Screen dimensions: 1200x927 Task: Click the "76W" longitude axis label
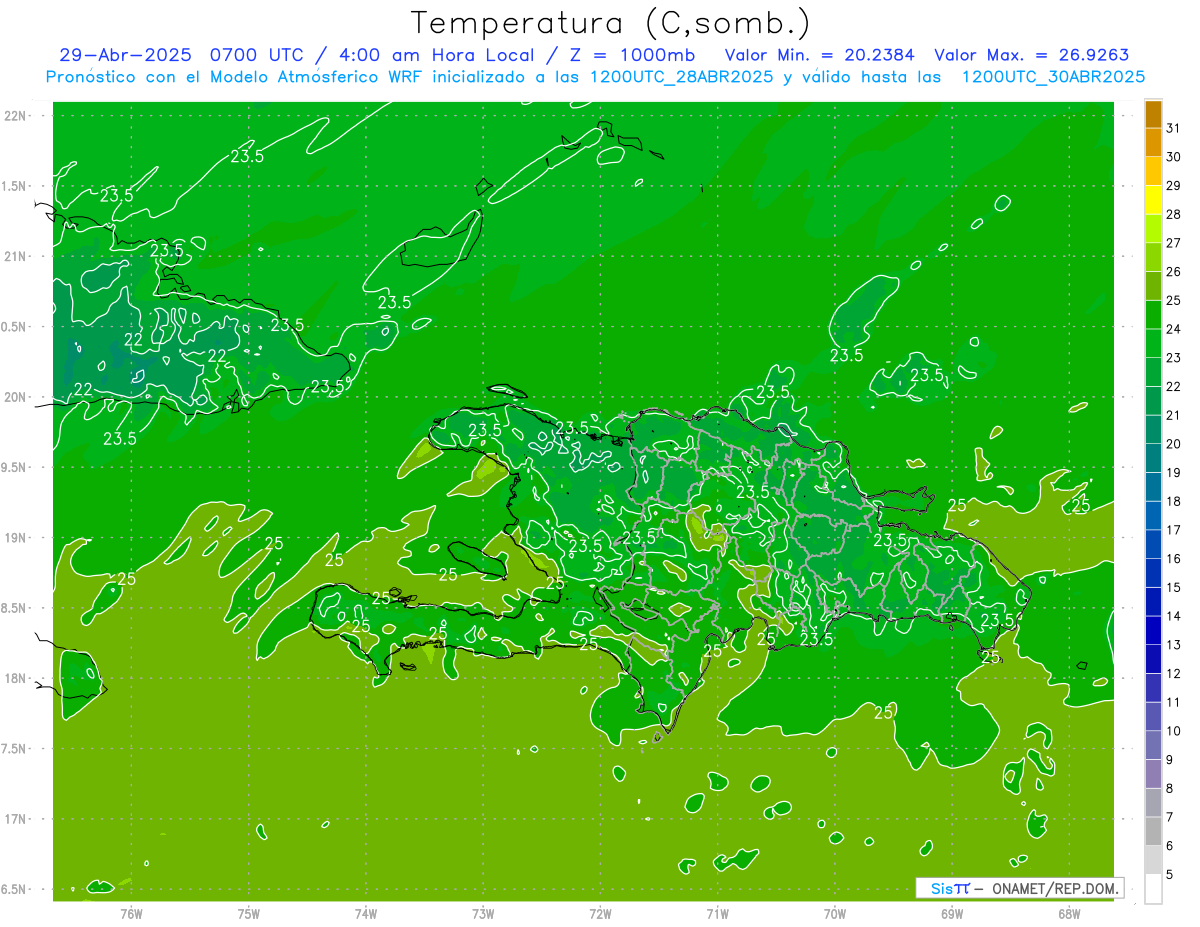131,913
